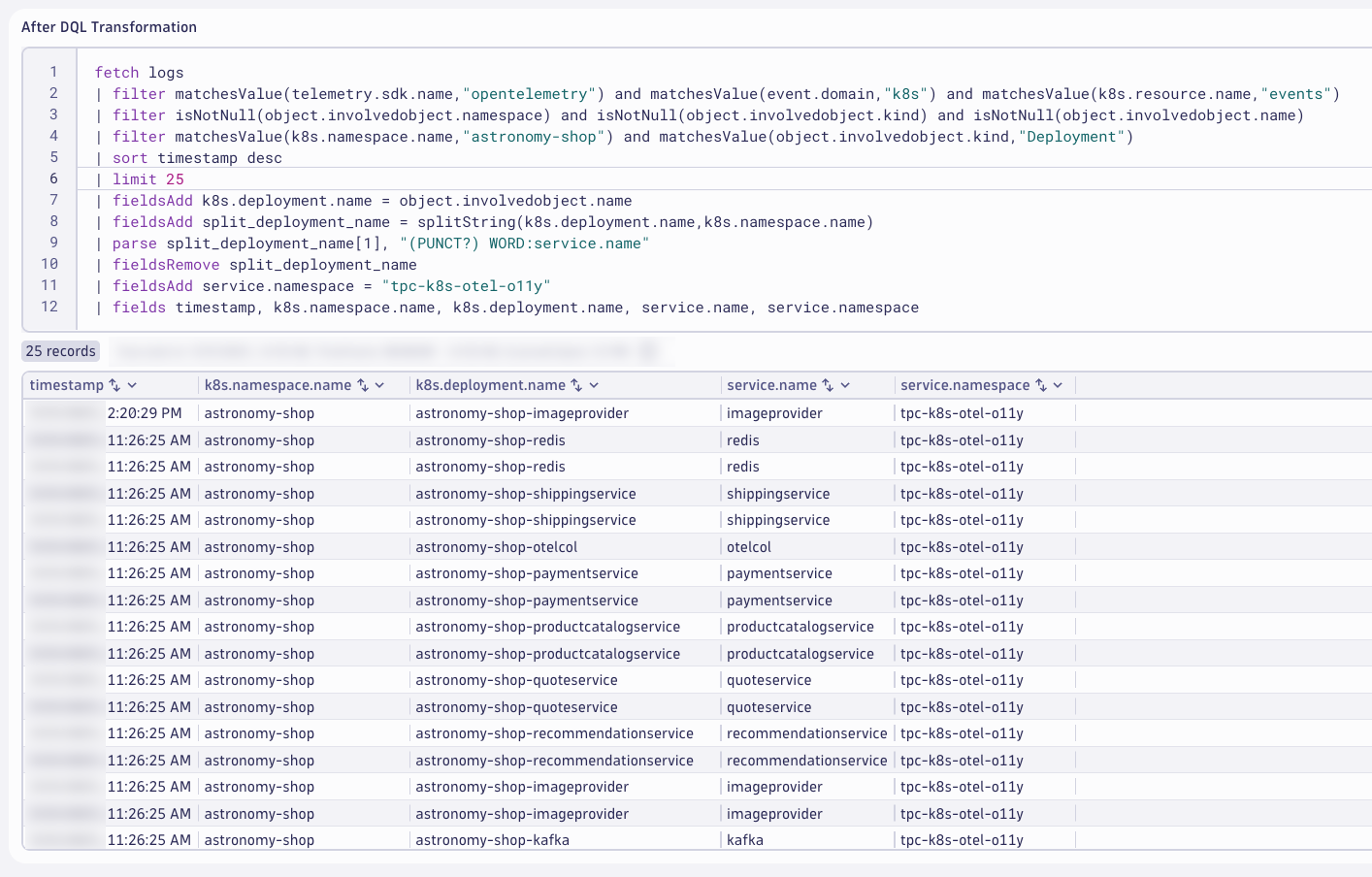Viewport: 1372px width, 877px height.
Task: Sort by the timestamp column icon
Action: 114,385
